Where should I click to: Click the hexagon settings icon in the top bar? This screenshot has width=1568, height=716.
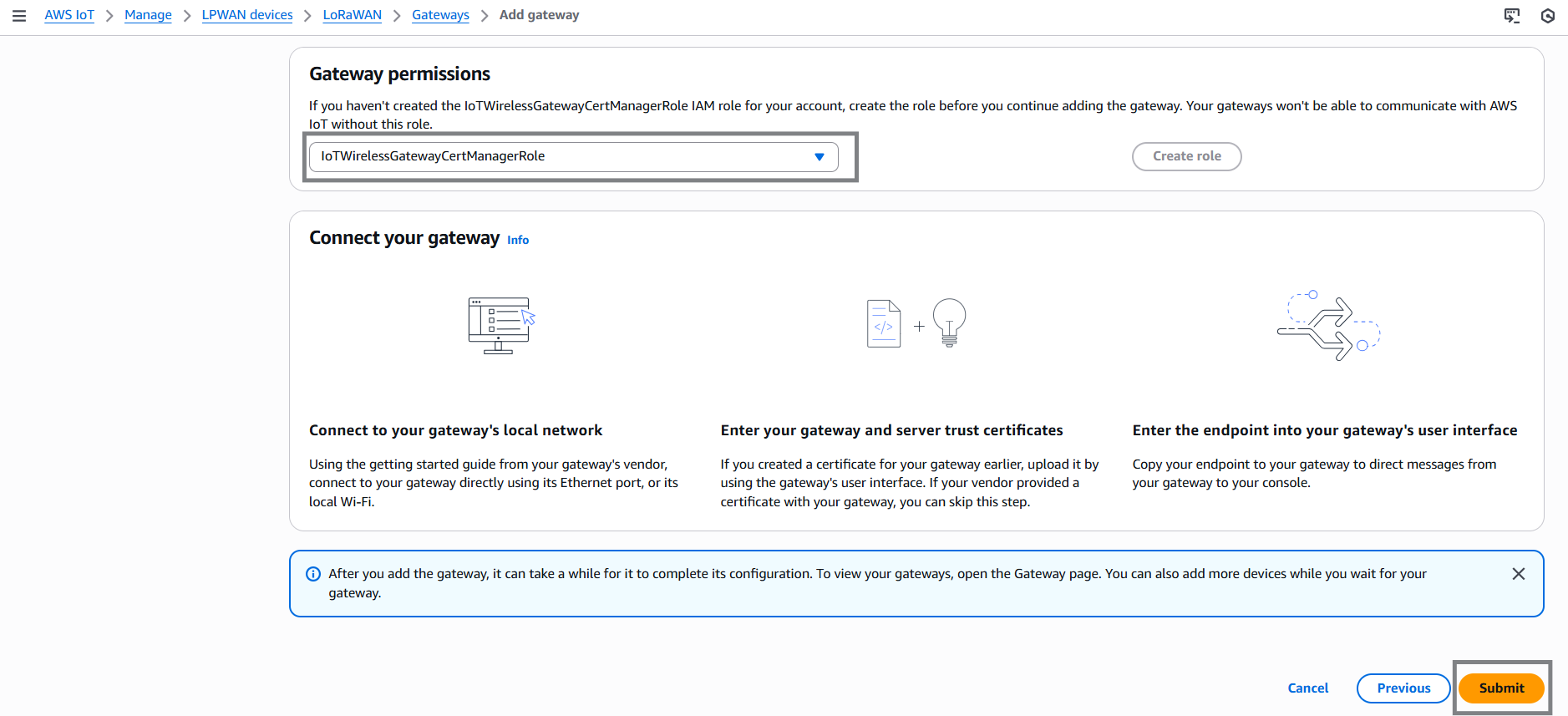click(x=1548, y=16)
